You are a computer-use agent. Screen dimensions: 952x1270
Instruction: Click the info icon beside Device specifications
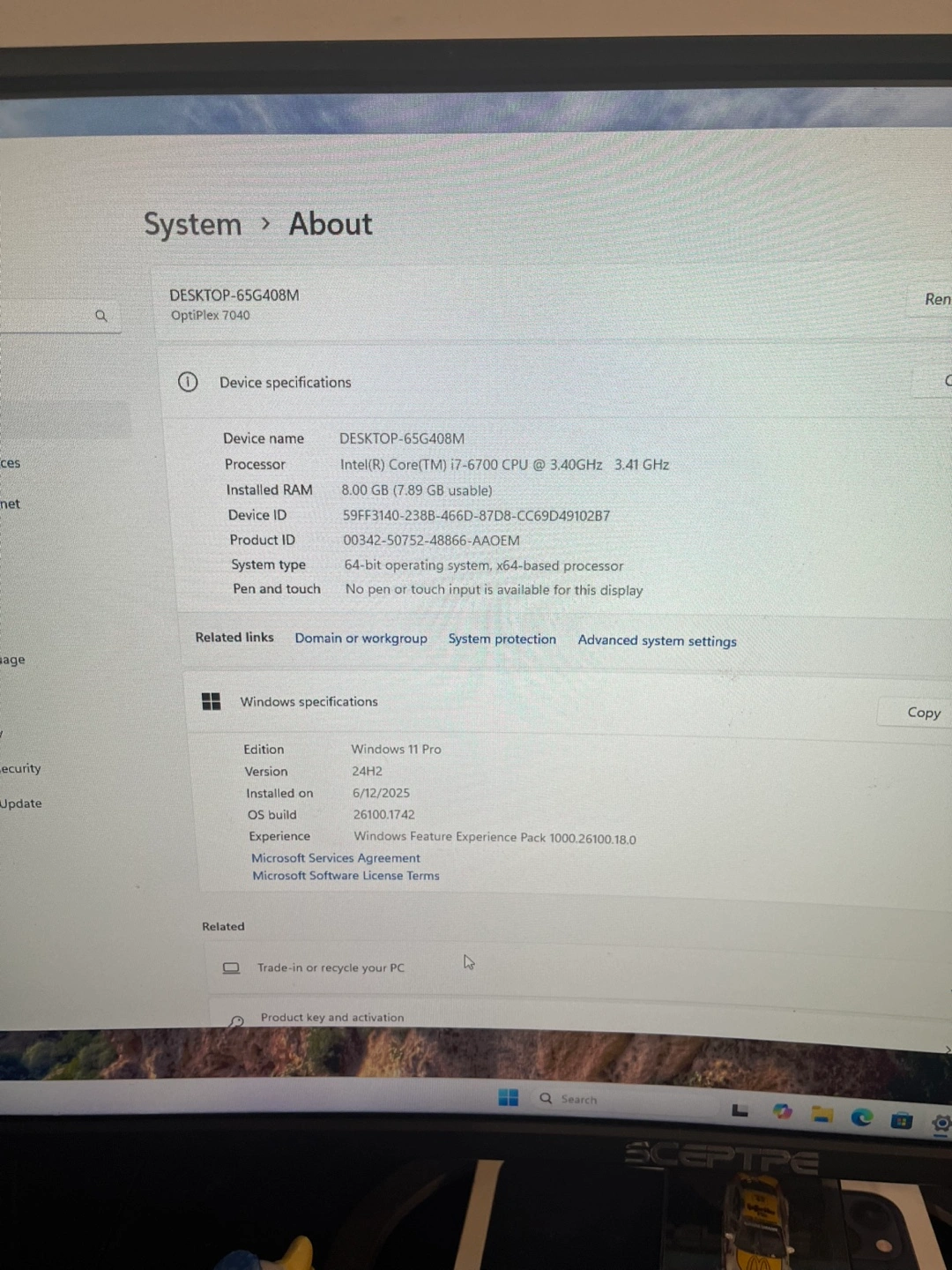[x=188, y=382]
